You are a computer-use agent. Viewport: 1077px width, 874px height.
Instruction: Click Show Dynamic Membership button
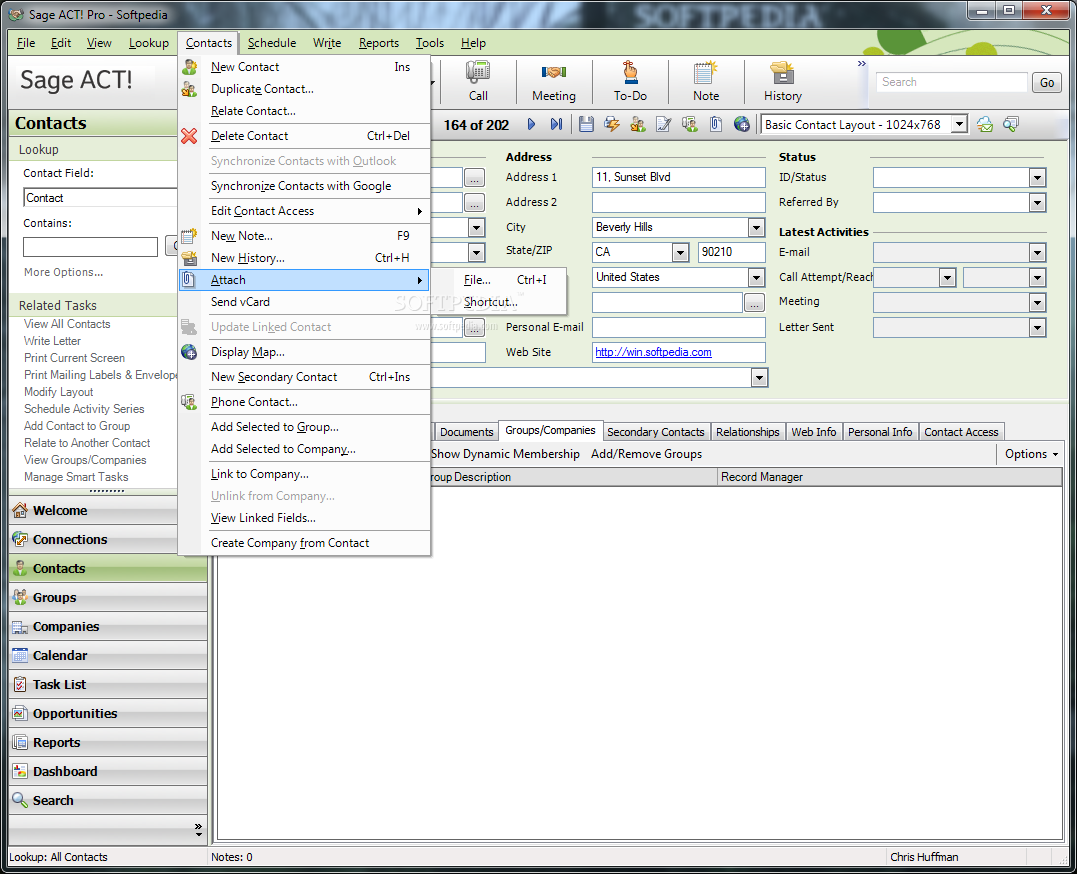505,453
